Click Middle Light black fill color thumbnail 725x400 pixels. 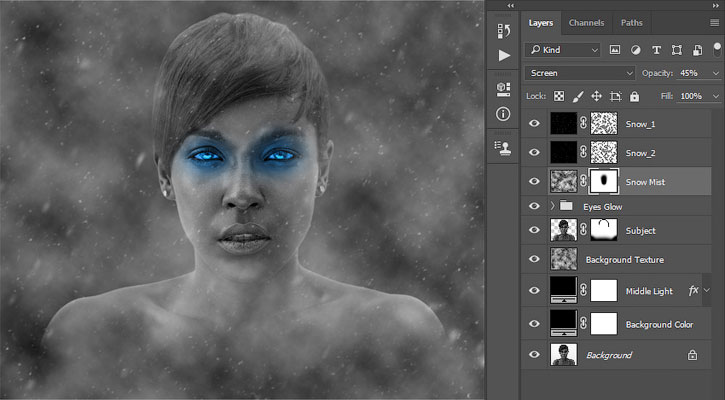tap(564, 290)
